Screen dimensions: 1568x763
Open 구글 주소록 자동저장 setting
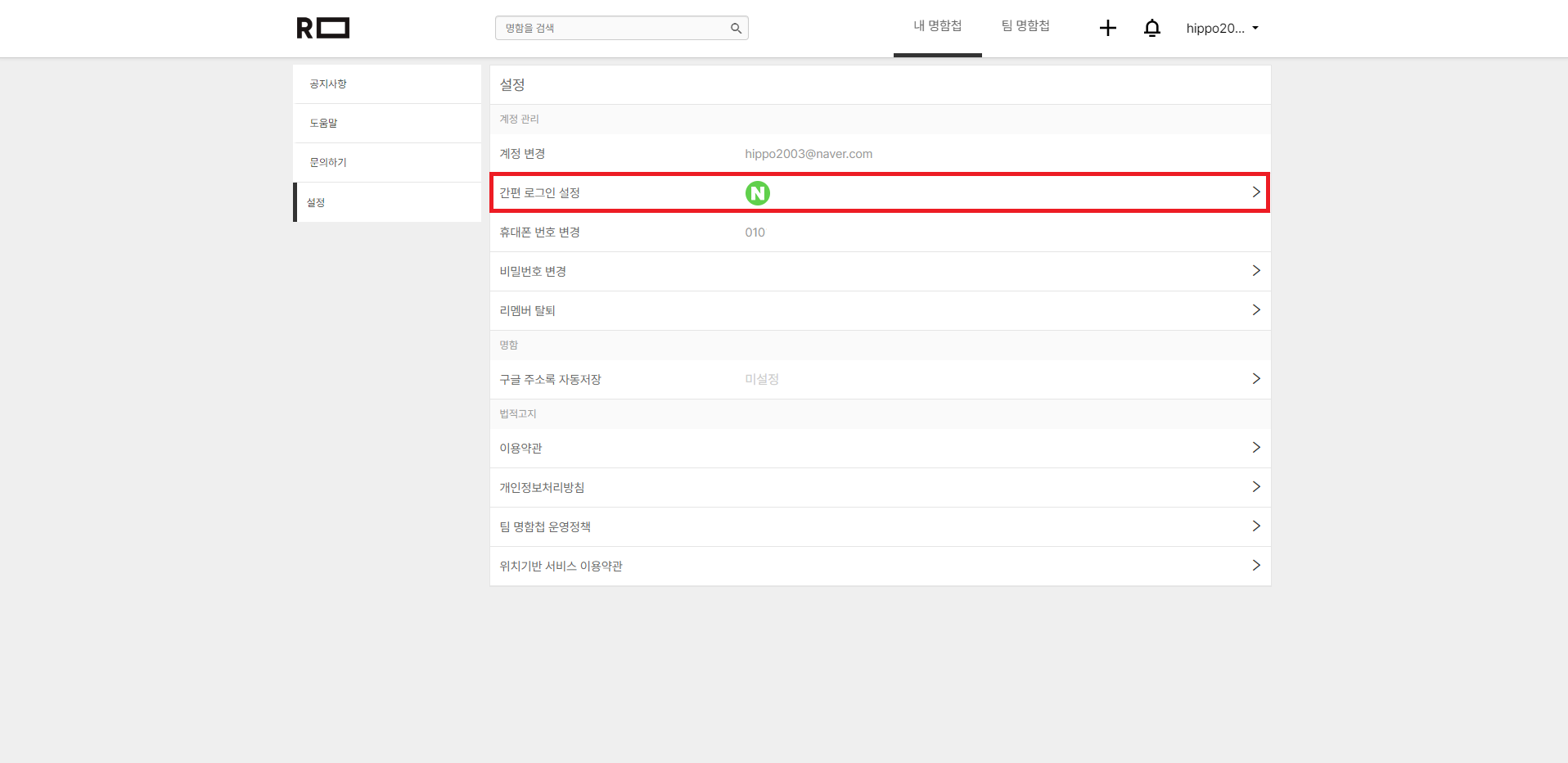(x=880, y=380)
